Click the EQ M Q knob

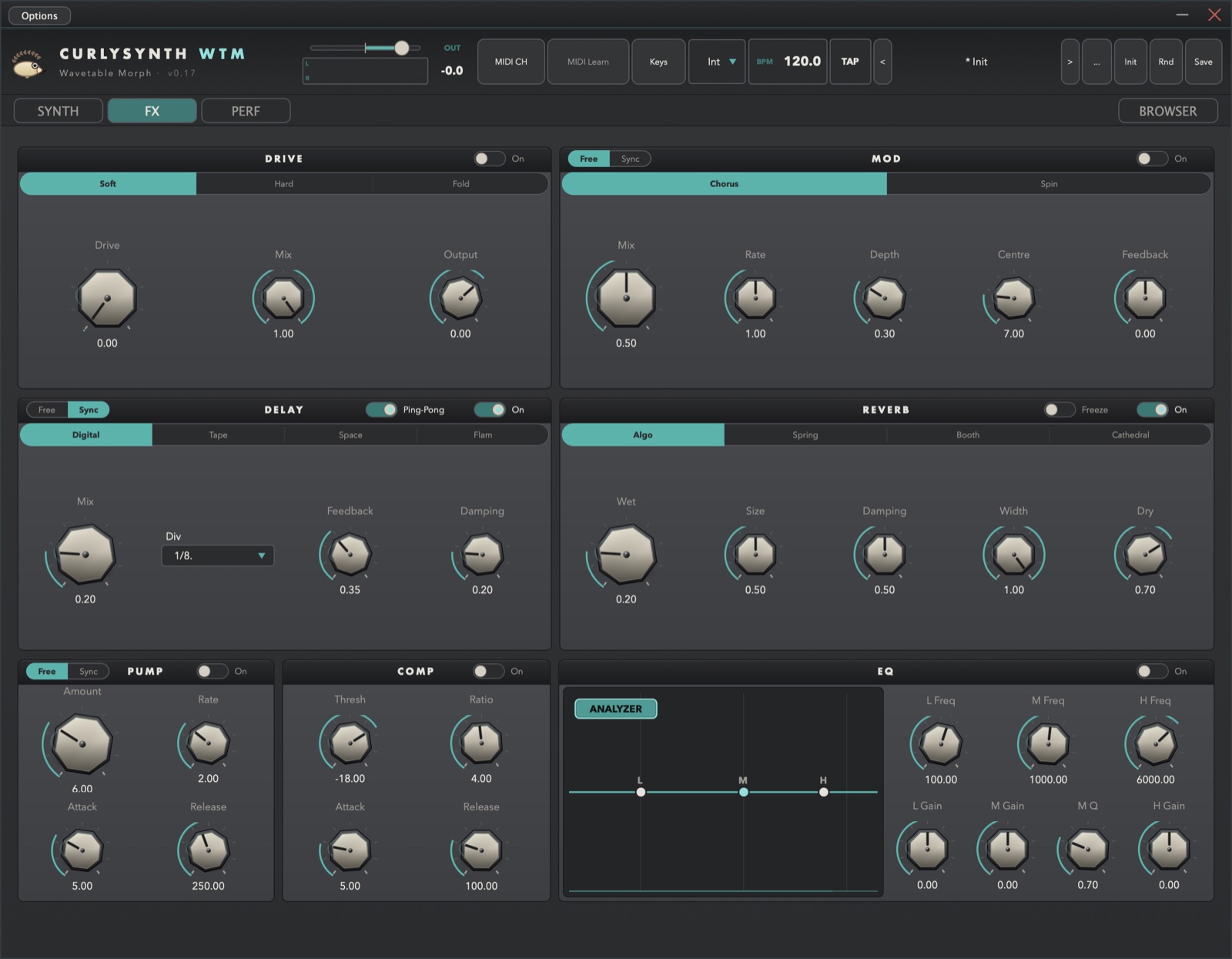(1087, 849)
